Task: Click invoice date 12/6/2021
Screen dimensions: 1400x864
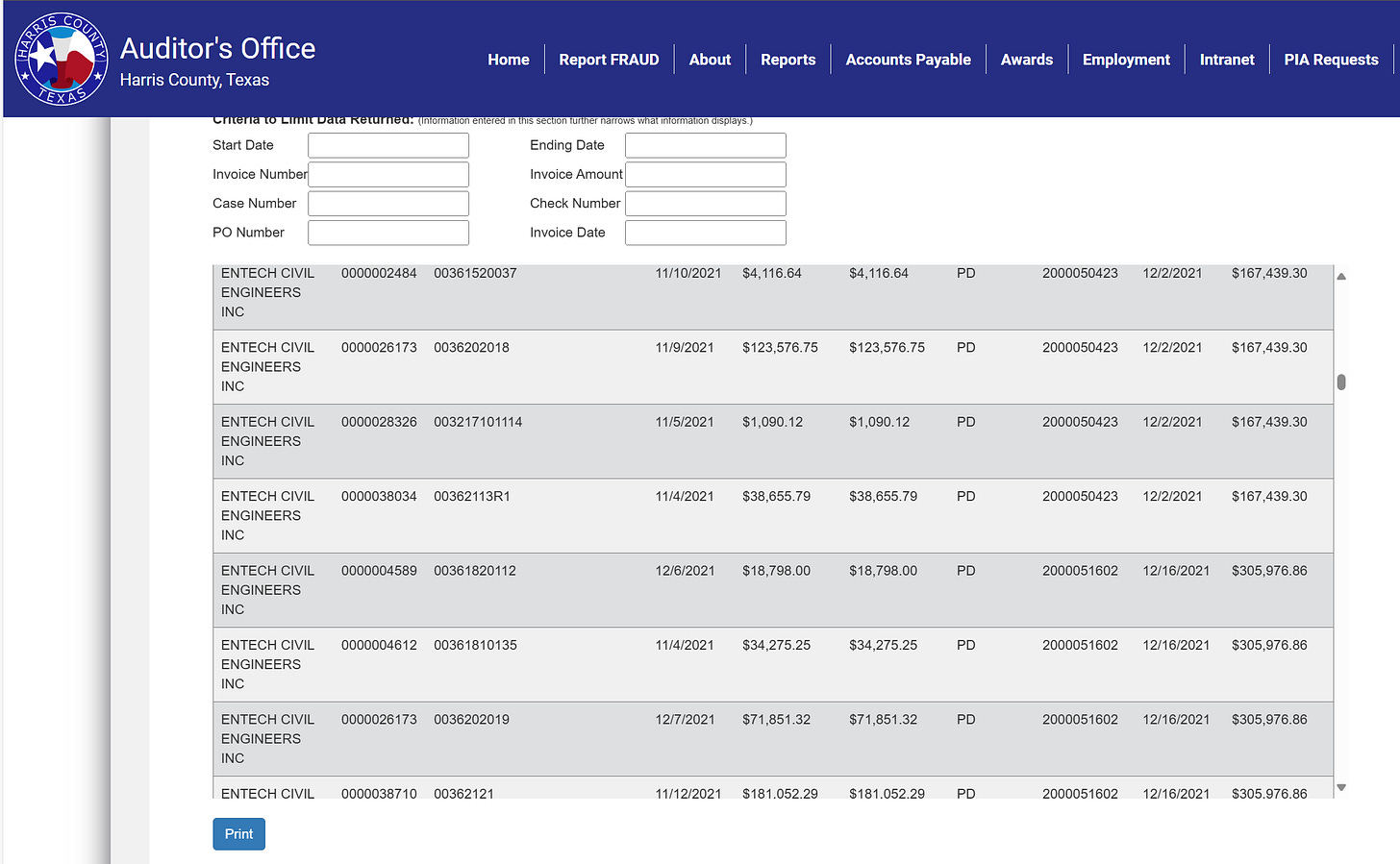Action: click(685, 571)
